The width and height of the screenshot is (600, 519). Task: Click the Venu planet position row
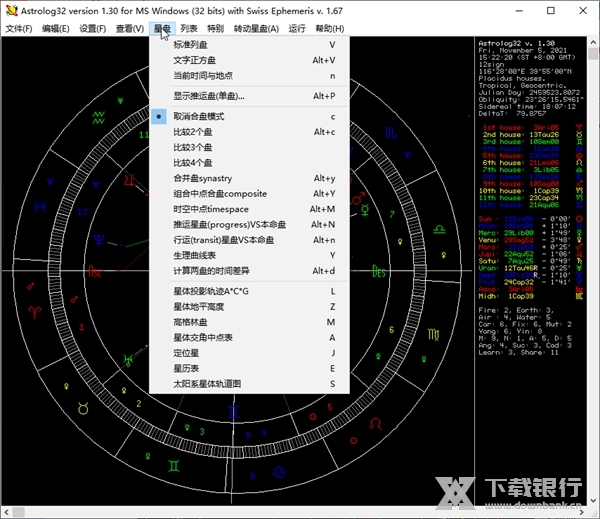(x=530, y=240)
